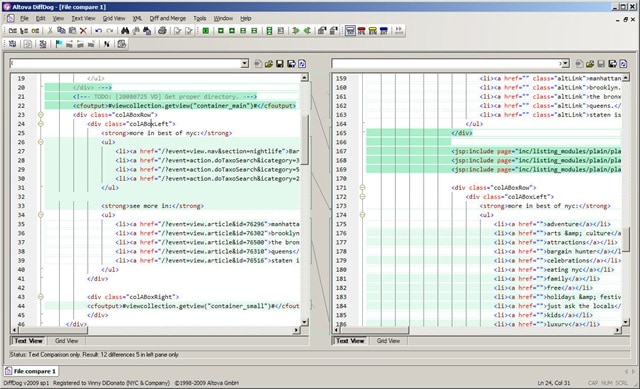Image resolution: width=640 pixels, height=389 pixels.
Task: Select the File compare 1 document tab
Action: pyautogui.click(x=31, y=371)
